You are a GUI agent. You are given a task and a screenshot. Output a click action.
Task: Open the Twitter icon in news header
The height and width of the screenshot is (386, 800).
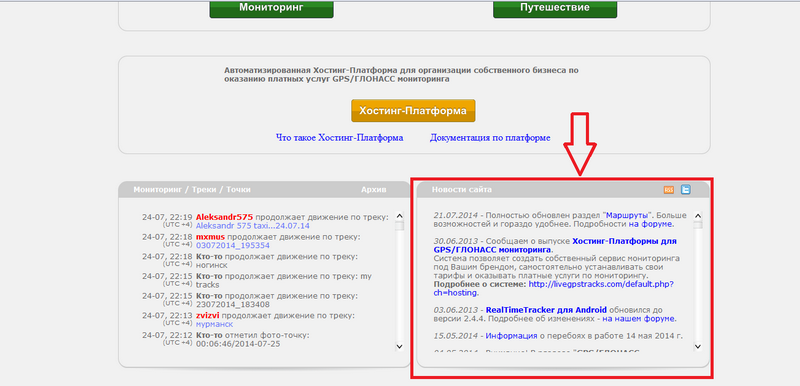[x=686, y=190]
